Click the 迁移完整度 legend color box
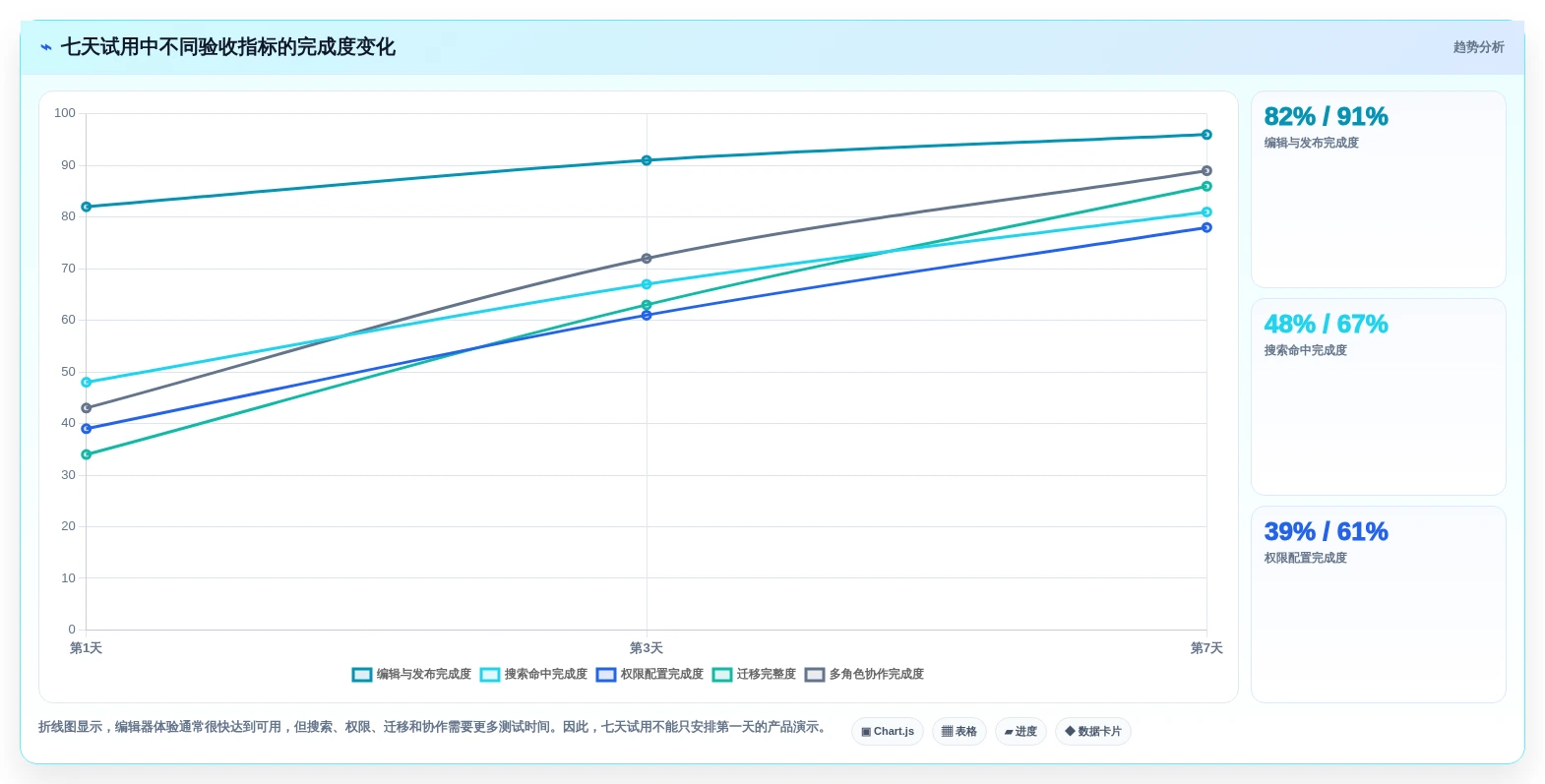1545x784 pixels. [x=722, y=675]
